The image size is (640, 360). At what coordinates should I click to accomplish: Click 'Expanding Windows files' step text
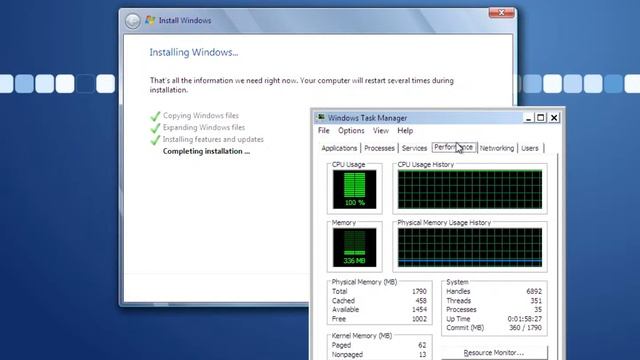(204, 127)
